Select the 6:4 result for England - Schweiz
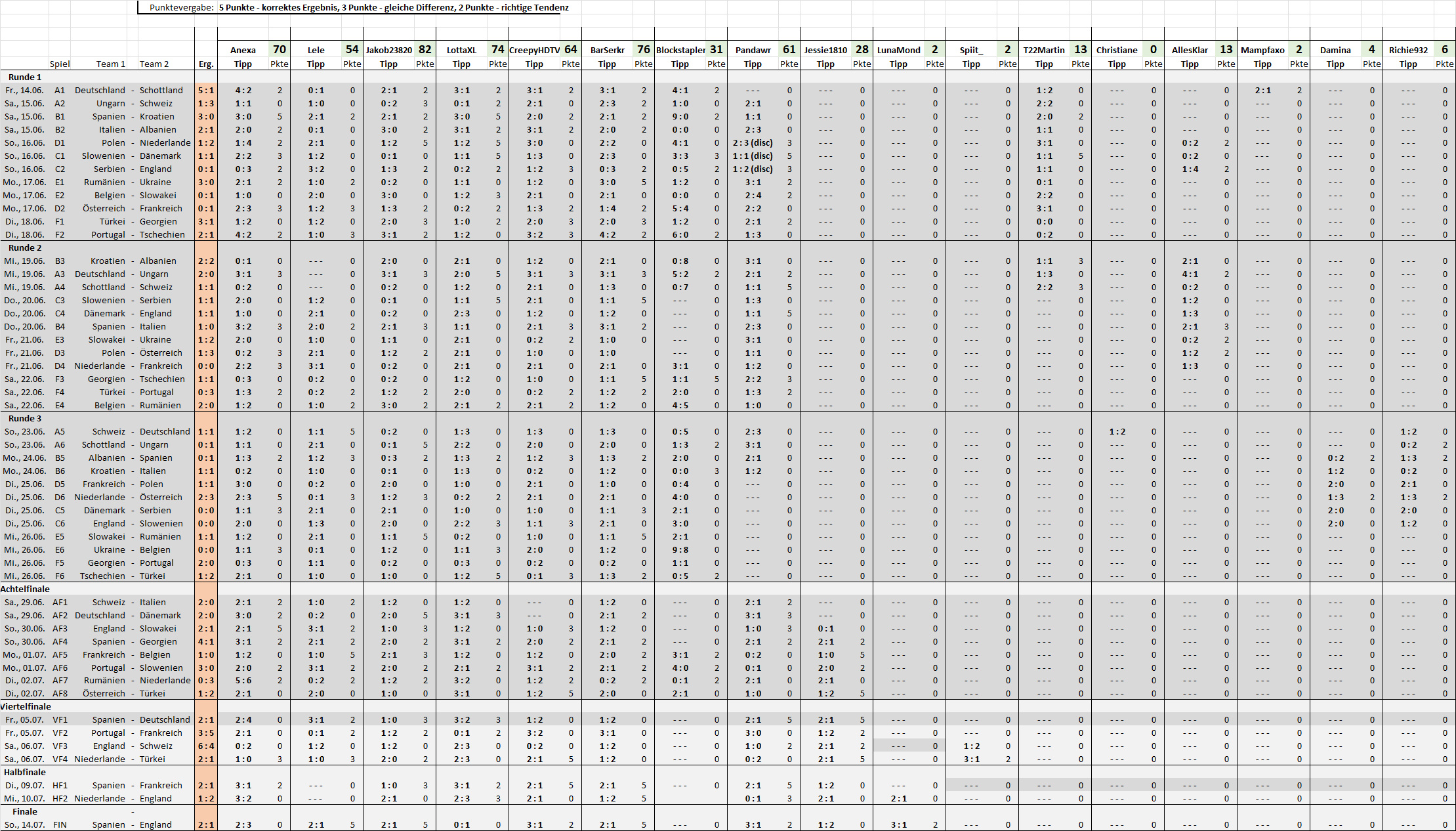 tap(205, 746)
